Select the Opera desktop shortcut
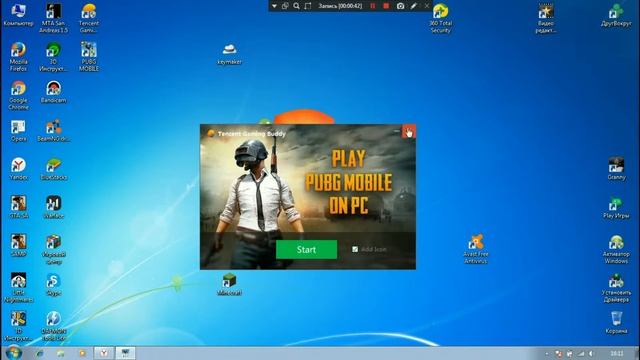Screen dimensions: 640x360 point(18,131)
